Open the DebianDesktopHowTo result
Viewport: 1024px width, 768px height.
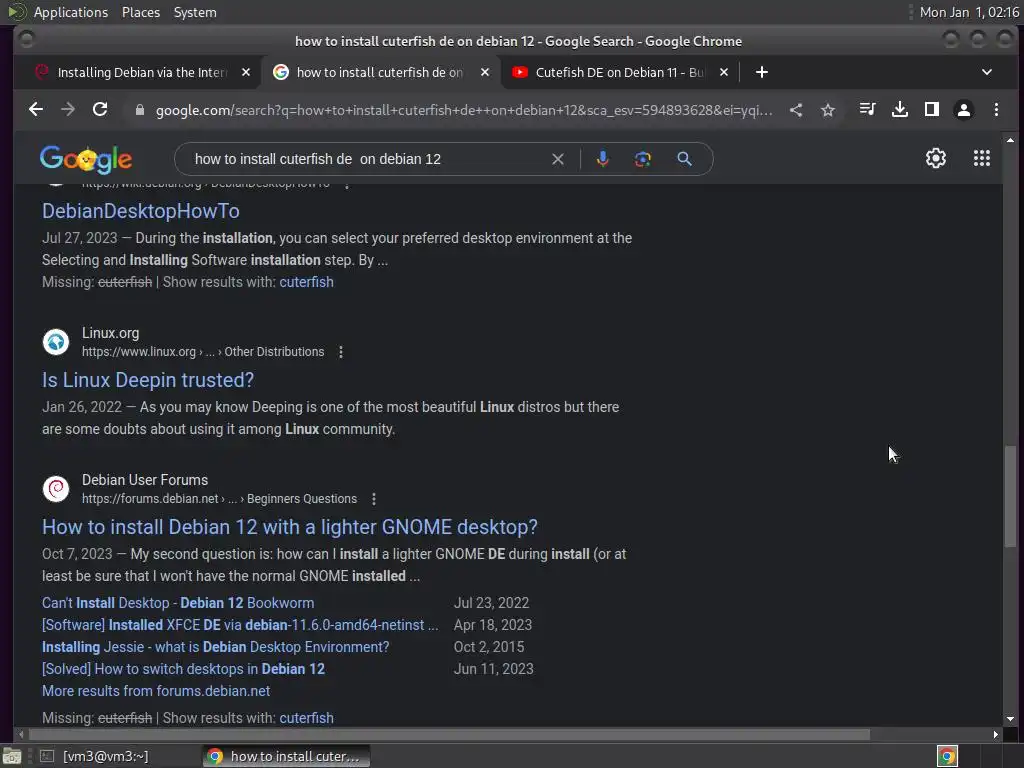(140, 211)
